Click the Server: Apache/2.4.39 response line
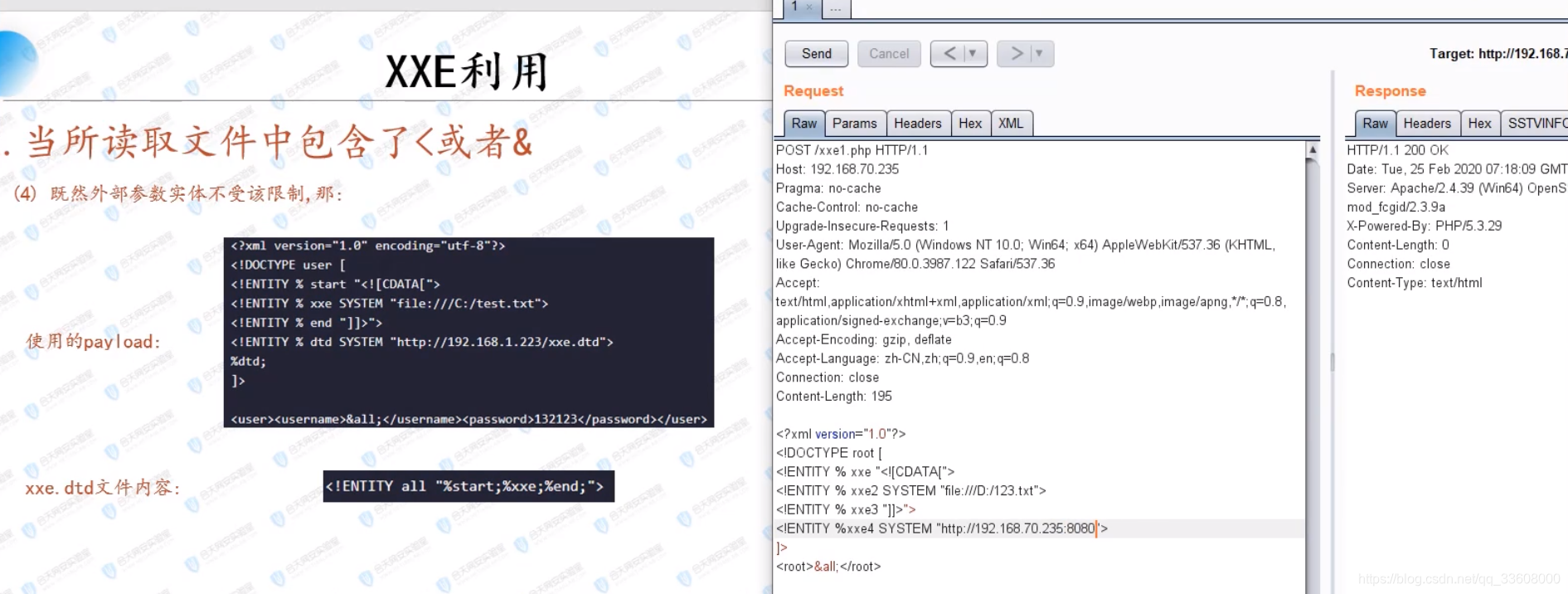The image size is (1568, 594). [1456, 188]
